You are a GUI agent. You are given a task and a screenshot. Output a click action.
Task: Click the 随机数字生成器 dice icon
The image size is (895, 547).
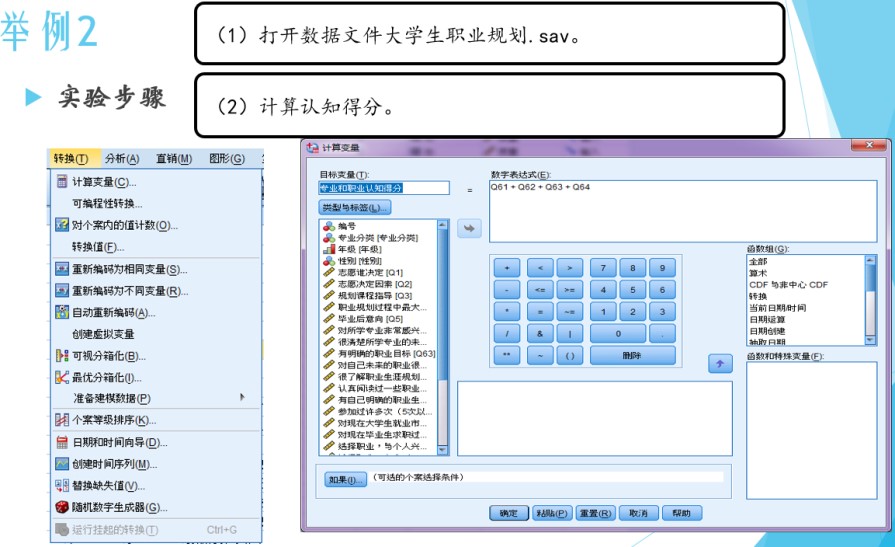61,508
